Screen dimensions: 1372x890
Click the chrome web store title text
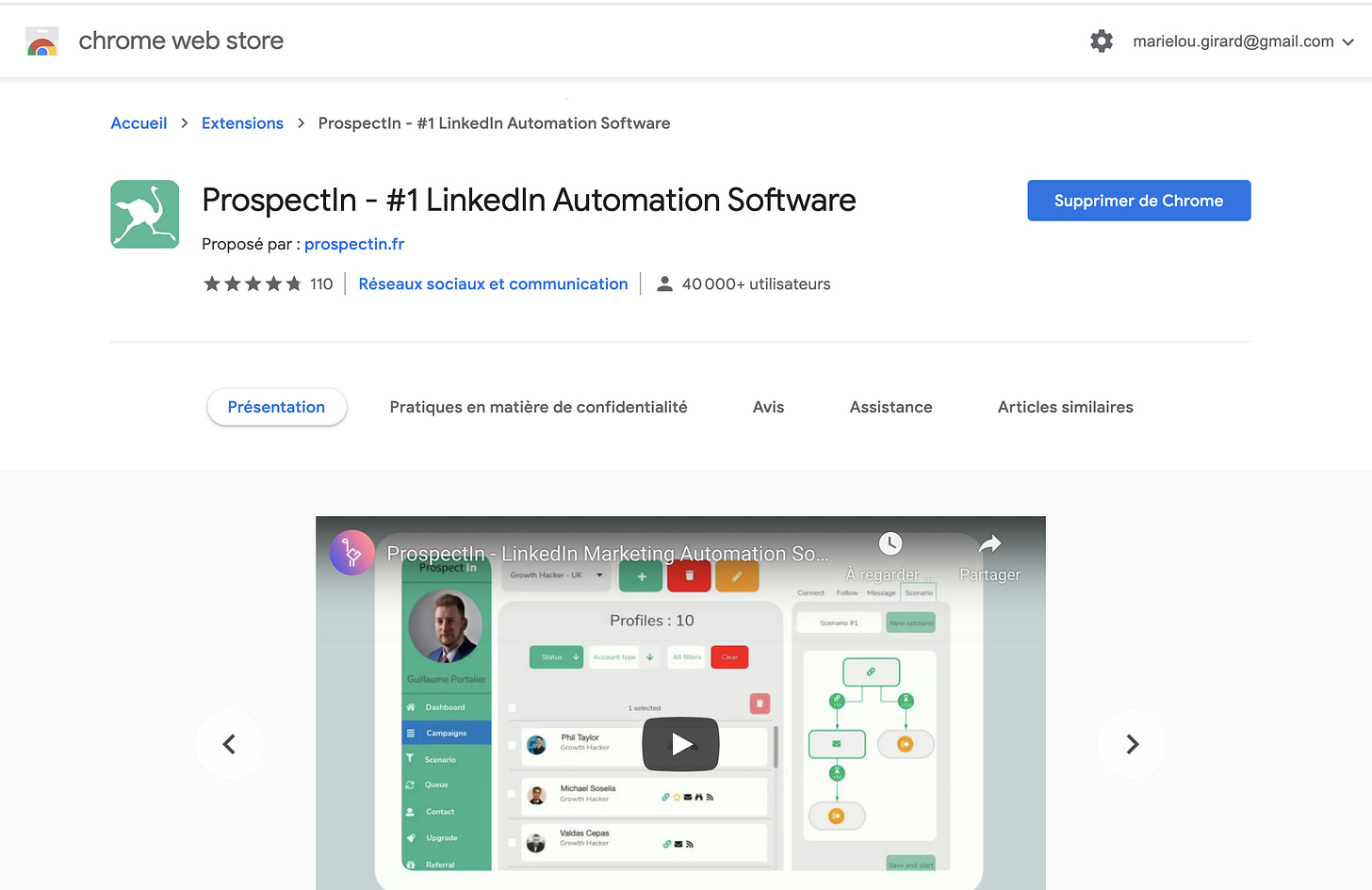(181, 40)
